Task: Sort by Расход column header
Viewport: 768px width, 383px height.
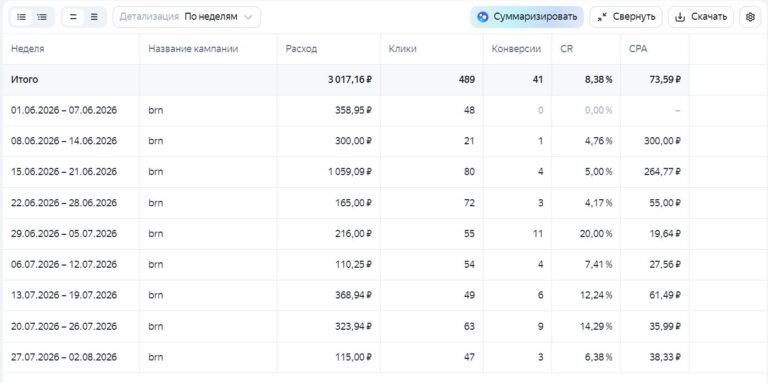Action: point(301,49)
